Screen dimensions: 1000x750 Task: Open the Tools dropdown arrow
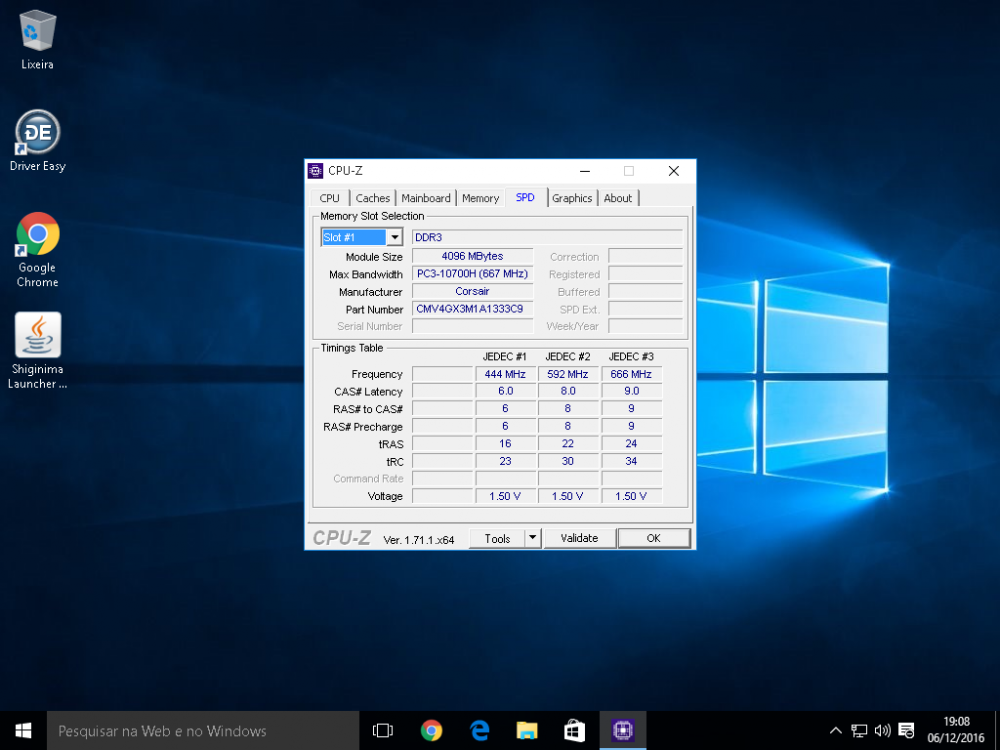tap(532, 538)
